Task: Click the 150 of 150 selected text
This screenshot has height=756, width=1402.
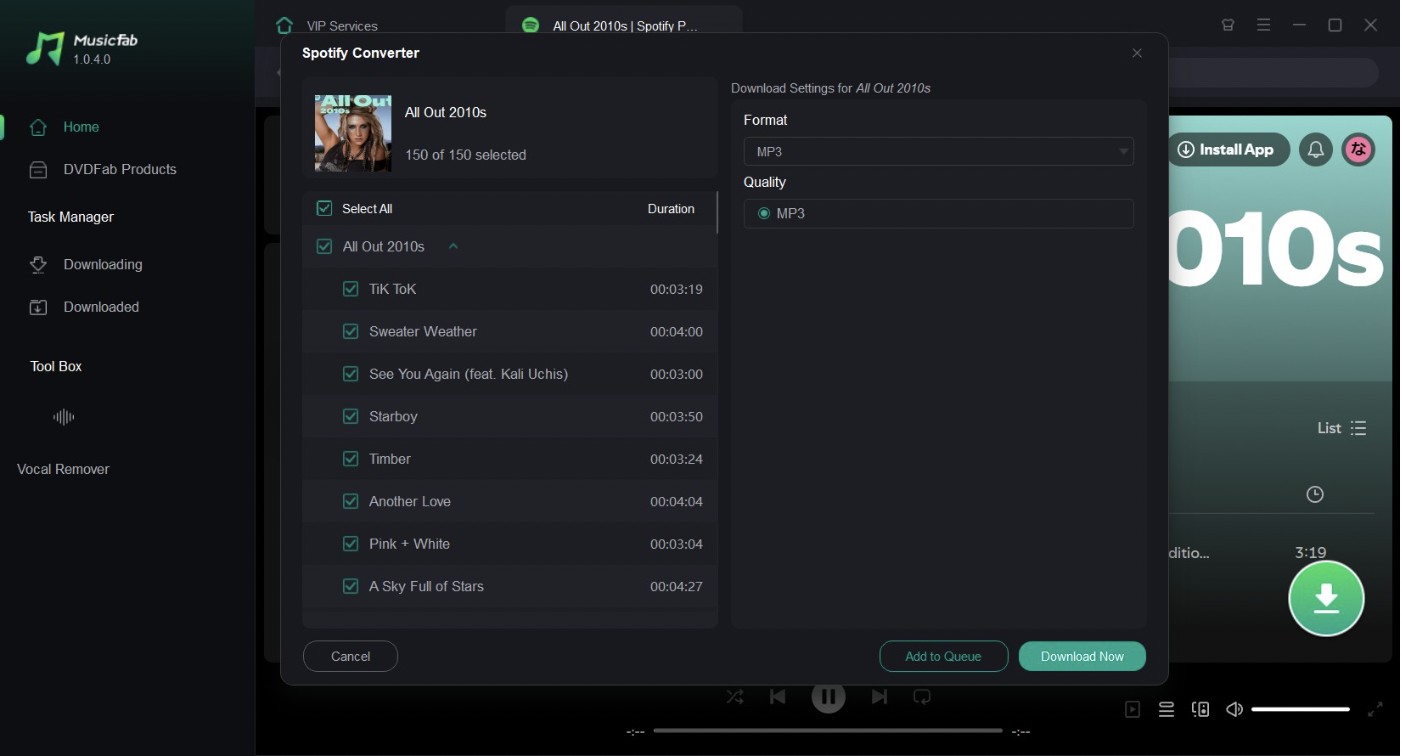Action: coord(465,155)
